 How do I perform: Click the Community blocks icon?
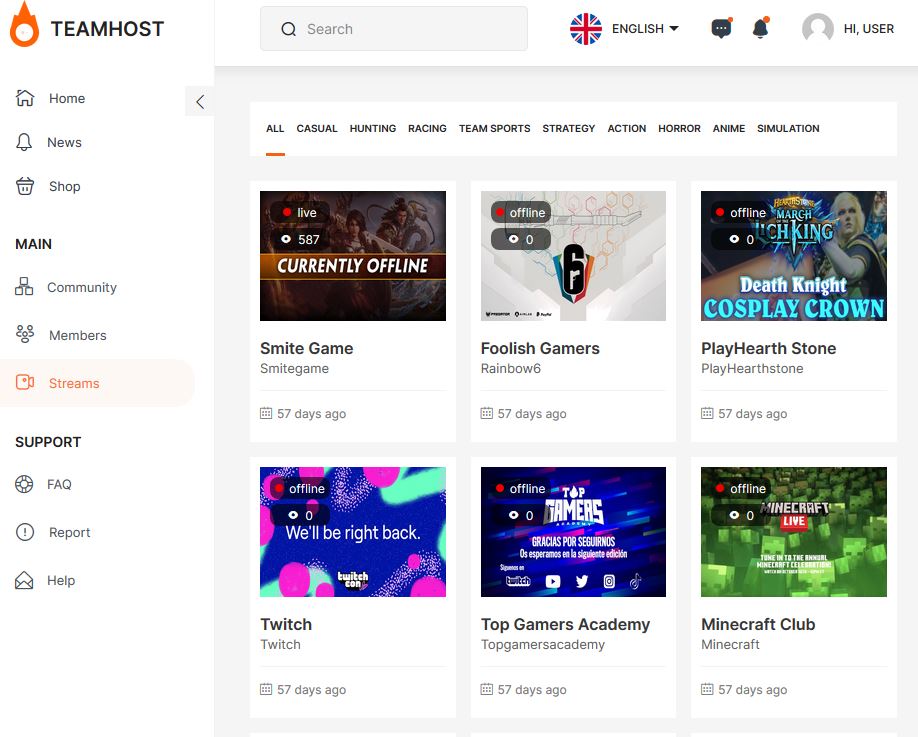pos(24,287)
